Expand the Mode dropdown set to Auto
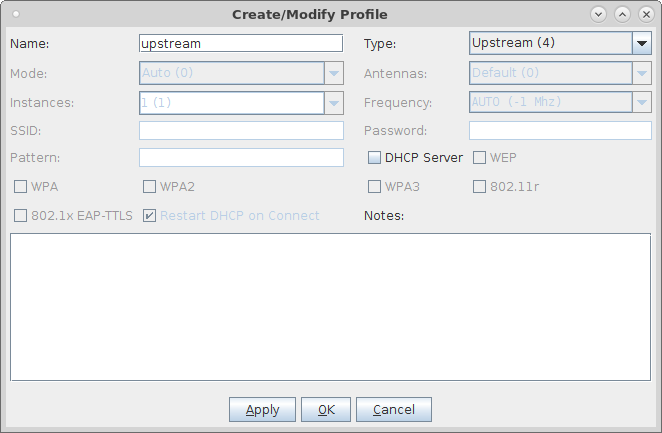 334,74
